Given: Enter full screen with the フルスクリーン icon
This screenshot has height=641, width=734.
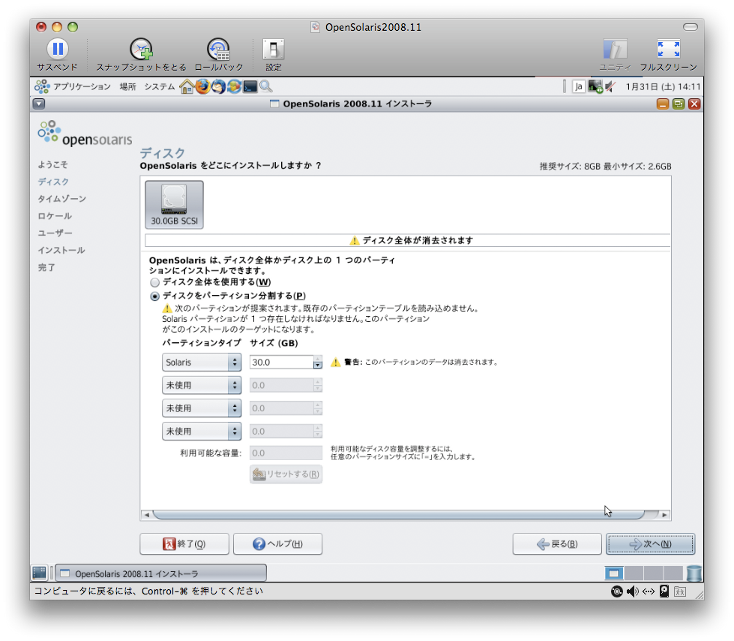Looking at the screenshot, I should click(x=668, y=49).
